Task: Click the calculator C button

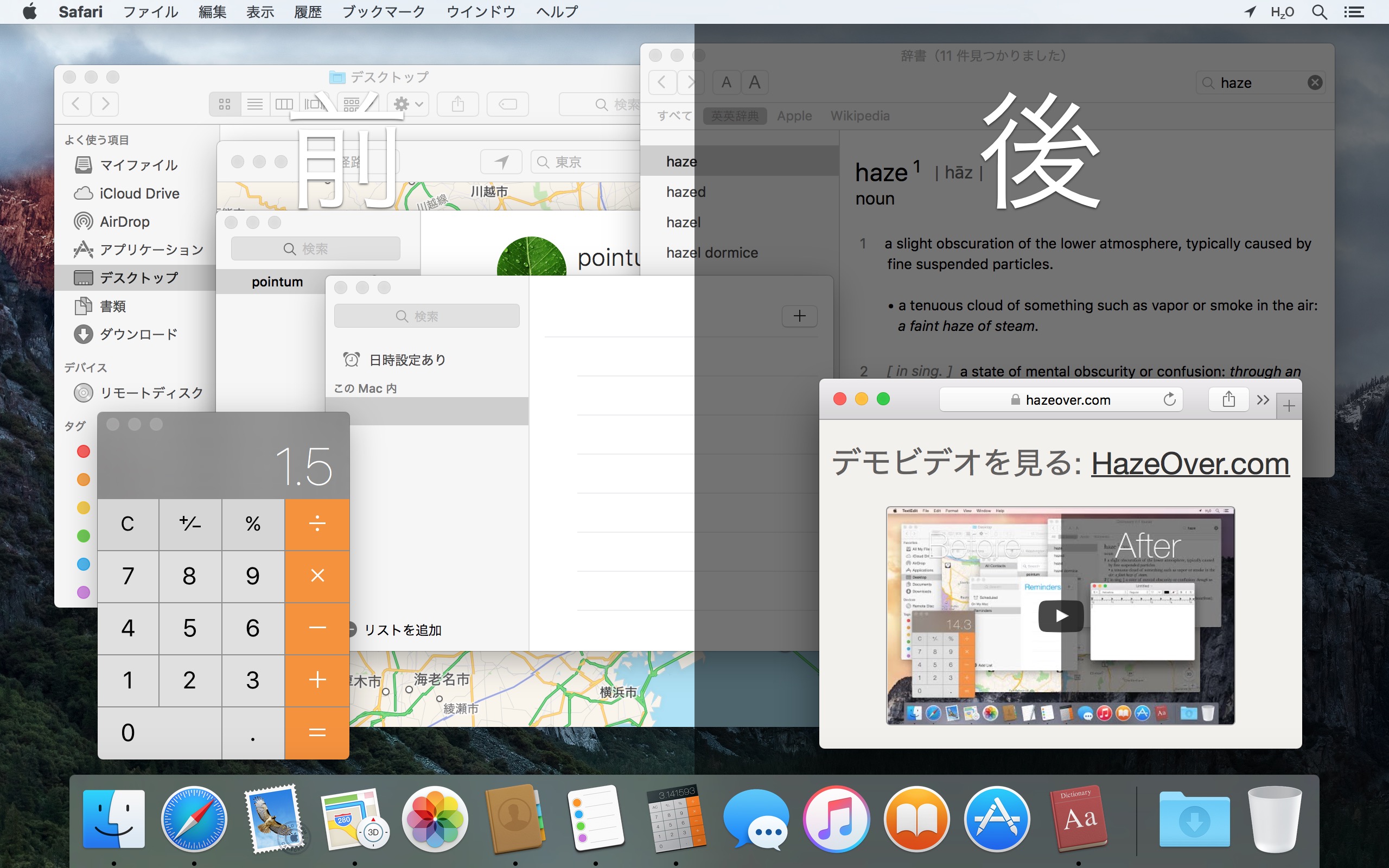Action: point(128,524)
